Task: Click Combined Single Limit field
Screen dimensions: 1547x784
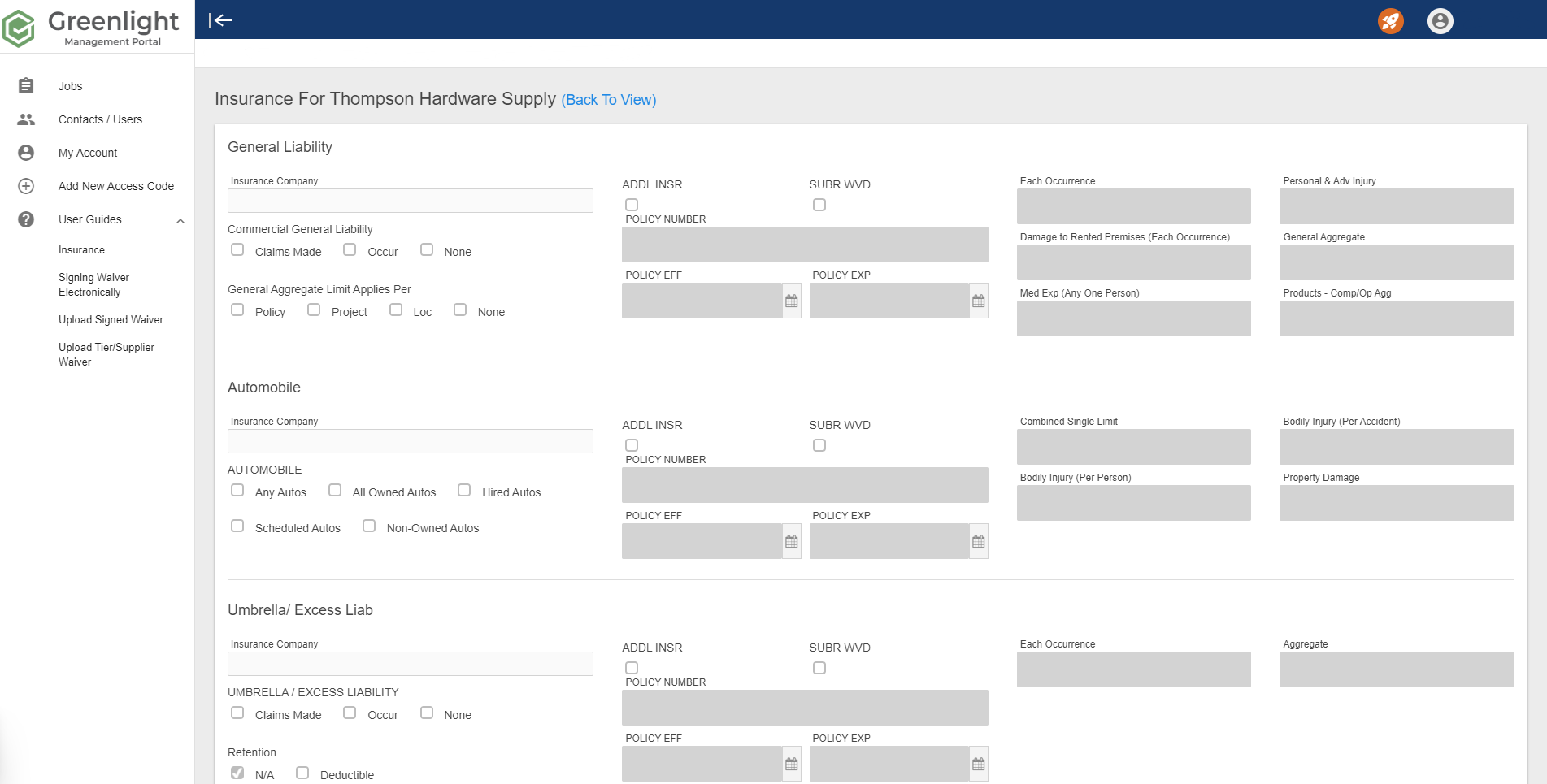Action: tap(1134, 447)
